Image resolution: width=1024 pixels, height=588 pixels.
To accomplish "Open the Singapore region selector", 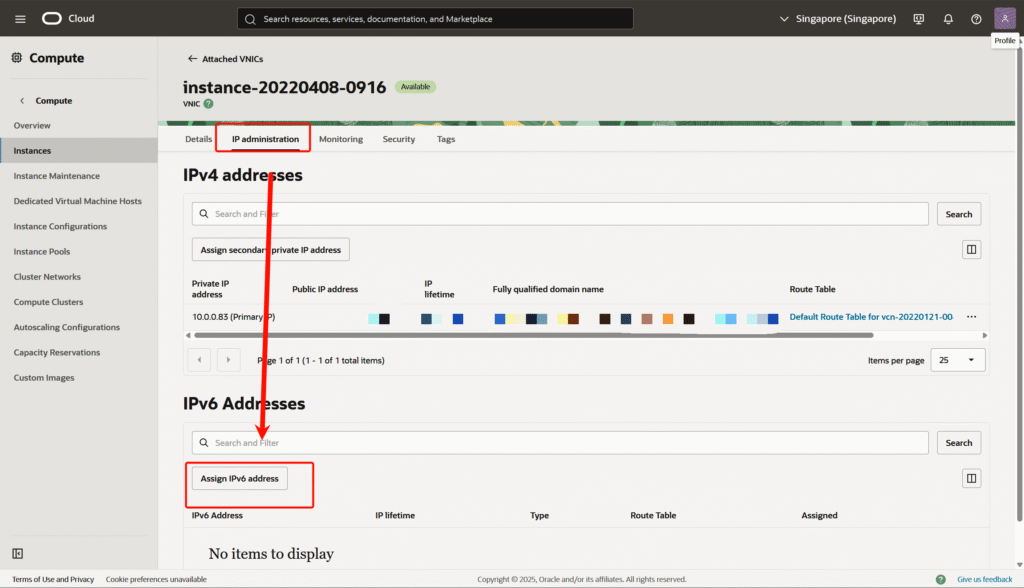I will pyautogui.click(x=836, y=19).
